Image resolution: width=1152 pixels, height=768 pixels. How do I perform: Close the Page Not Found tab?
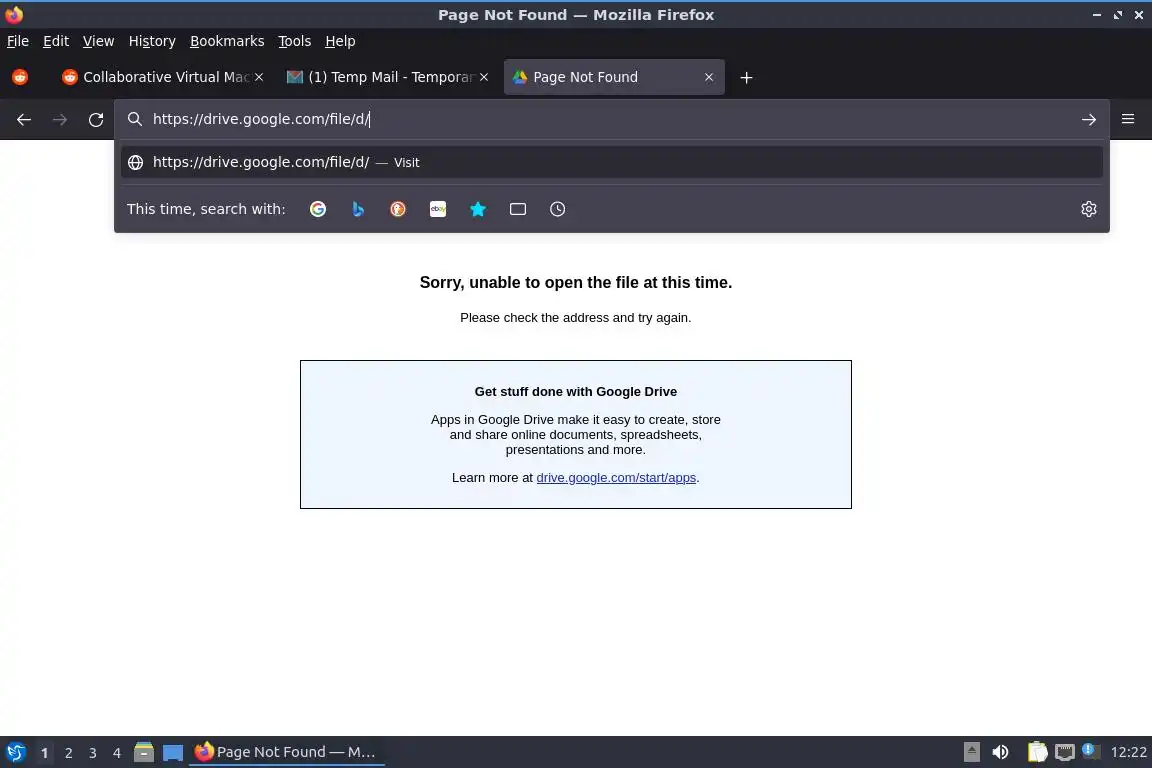[708, 77]
